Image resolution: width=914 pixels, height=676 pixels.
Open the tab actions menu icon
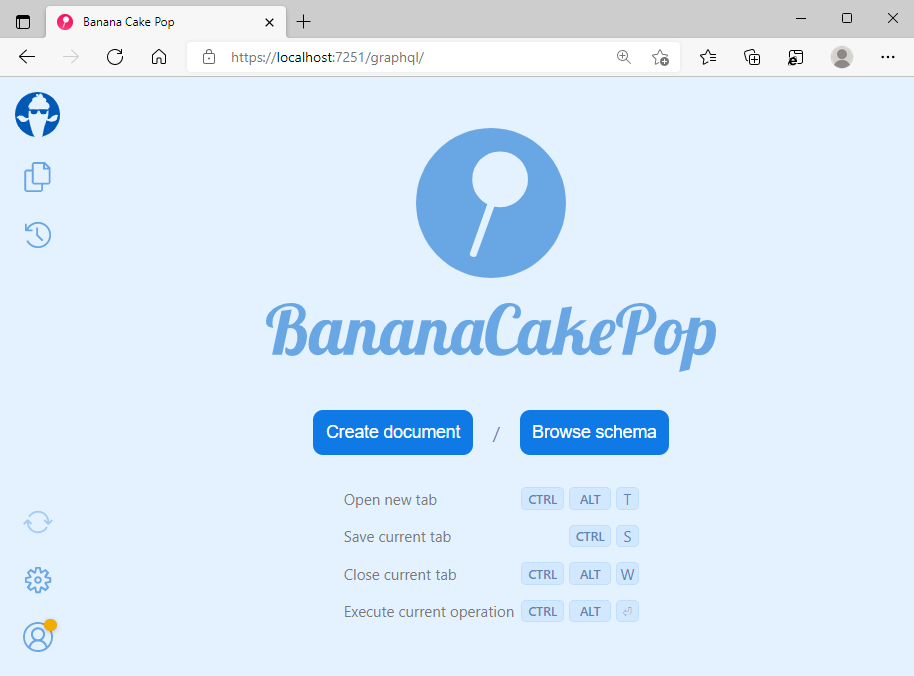click(x=23, y=22)
